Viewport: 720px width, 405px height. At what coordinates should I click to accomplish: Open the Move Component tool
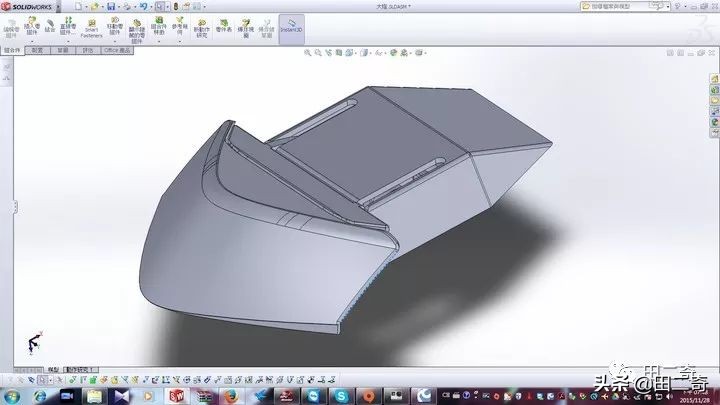tap(114, 28)
